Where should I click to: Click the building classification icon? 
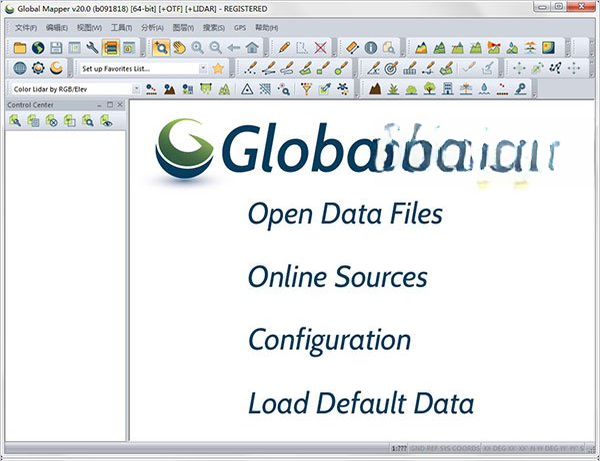click(x=448, y=89)
